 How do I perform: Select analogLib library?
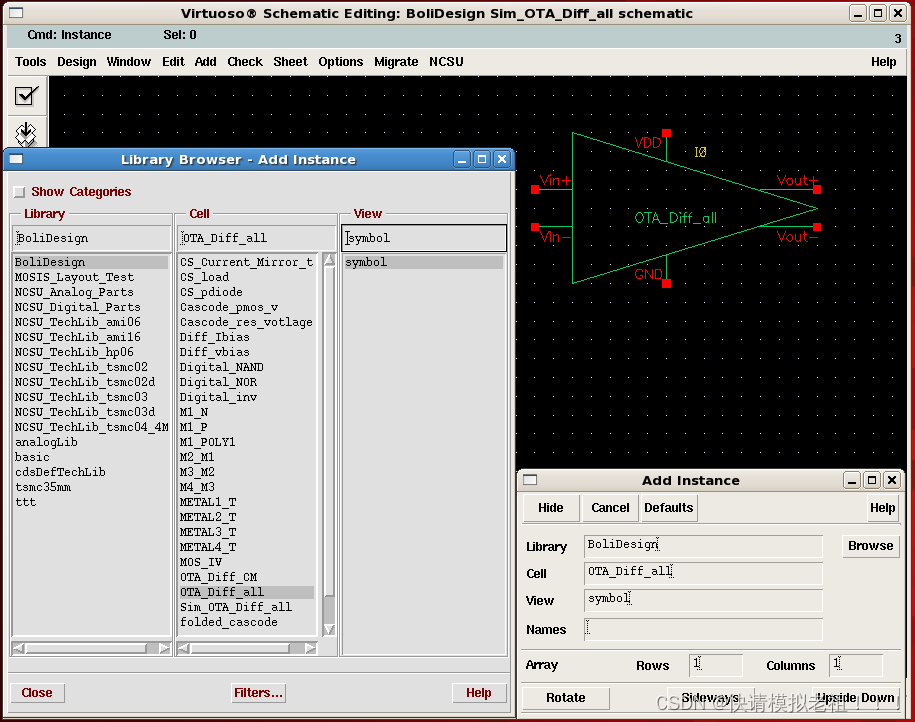(x=46, y=442)
